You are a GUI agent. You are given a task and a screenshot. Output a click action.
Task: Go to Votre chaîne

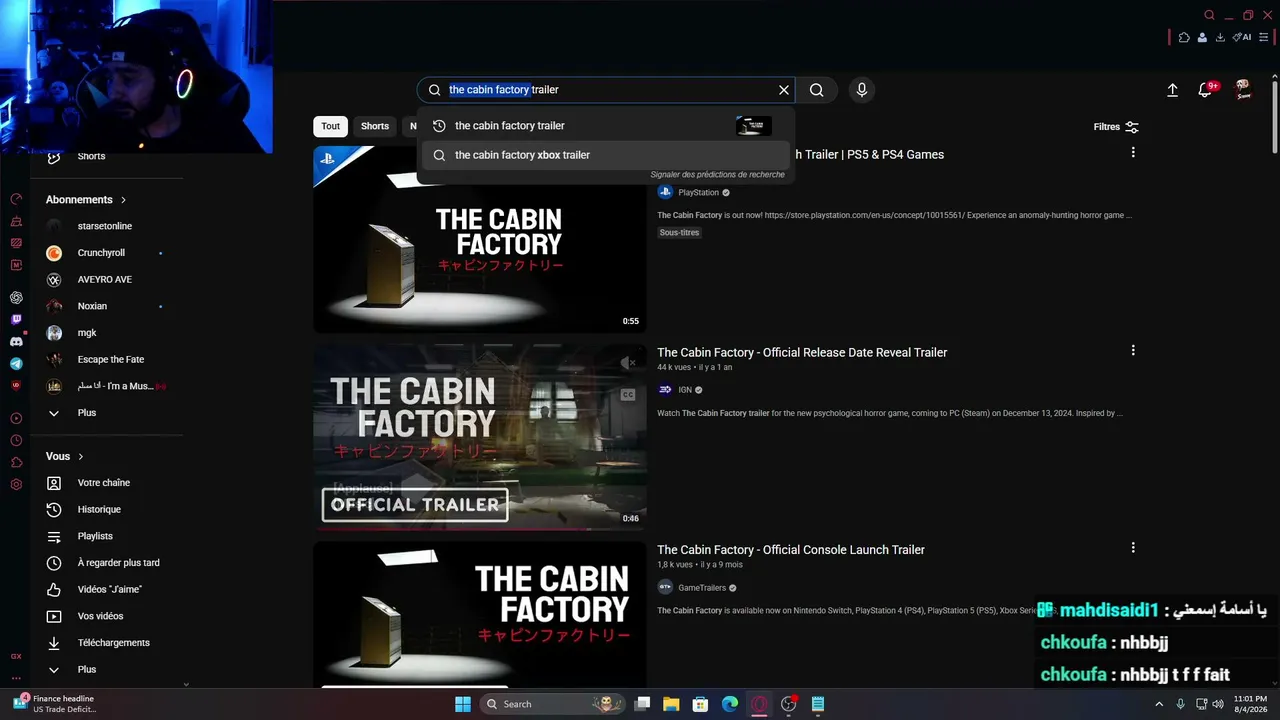(x=105, y=483)
